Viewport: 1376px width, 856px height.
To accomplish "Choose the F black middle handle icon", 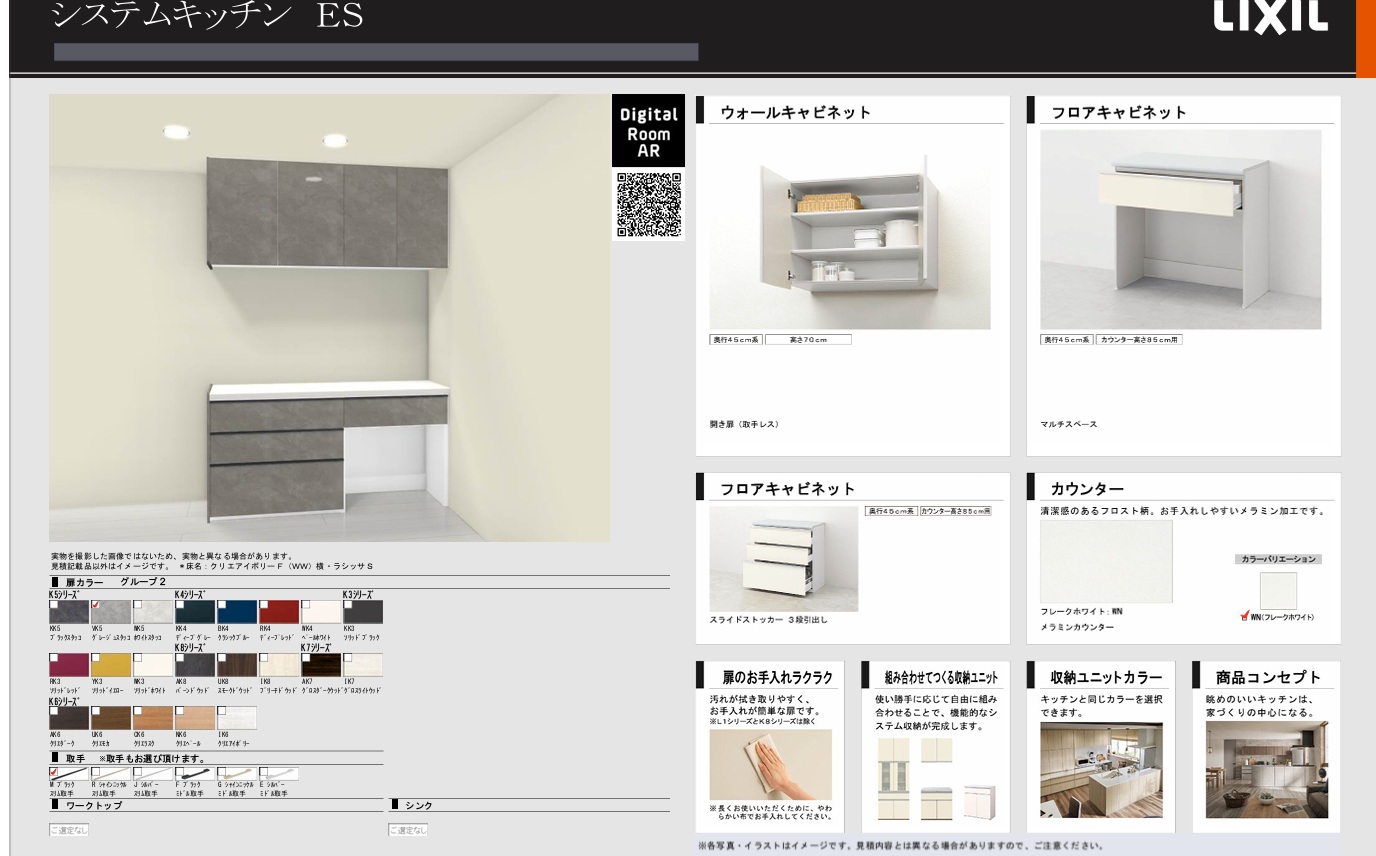I will tap(195, 774).
